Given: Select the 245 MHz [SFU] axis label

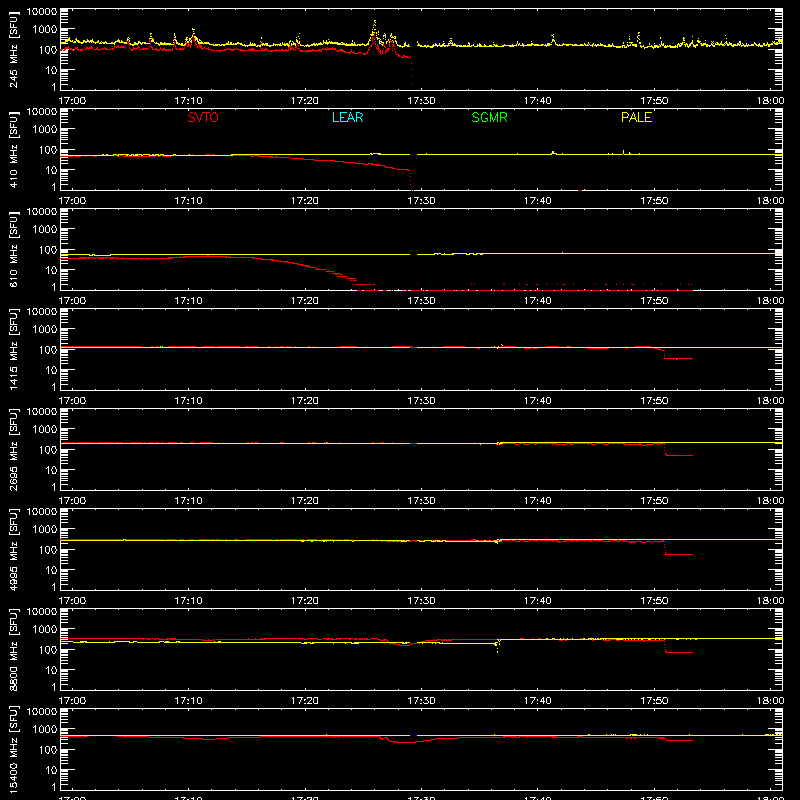Looking at the screenshot, I should (13, 49).
